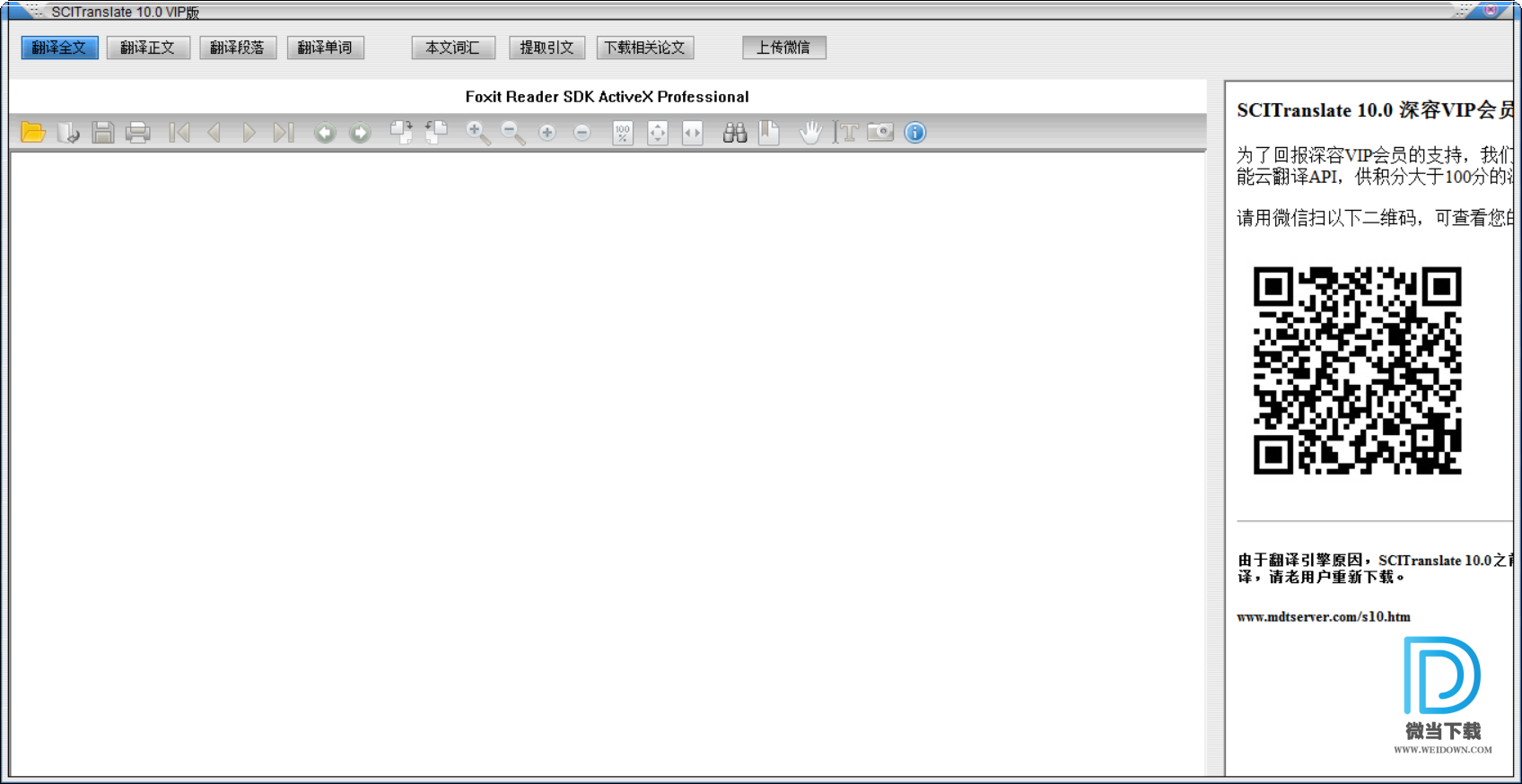Click the Foxit Reader SDK ActiveX Professional title
Screen dimensions: 1522x784
coord(608,97)
